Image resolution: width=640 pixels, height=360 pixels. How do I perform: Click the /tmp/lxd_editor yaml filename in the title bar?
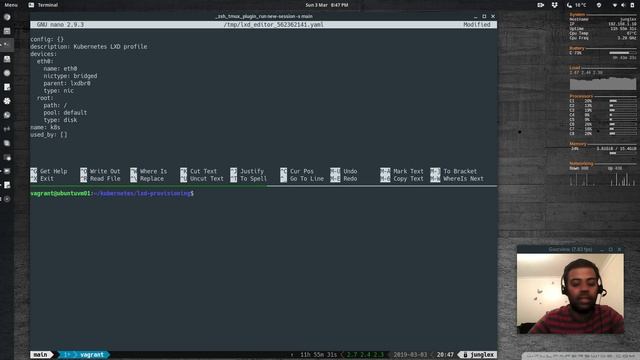(273, 24)
